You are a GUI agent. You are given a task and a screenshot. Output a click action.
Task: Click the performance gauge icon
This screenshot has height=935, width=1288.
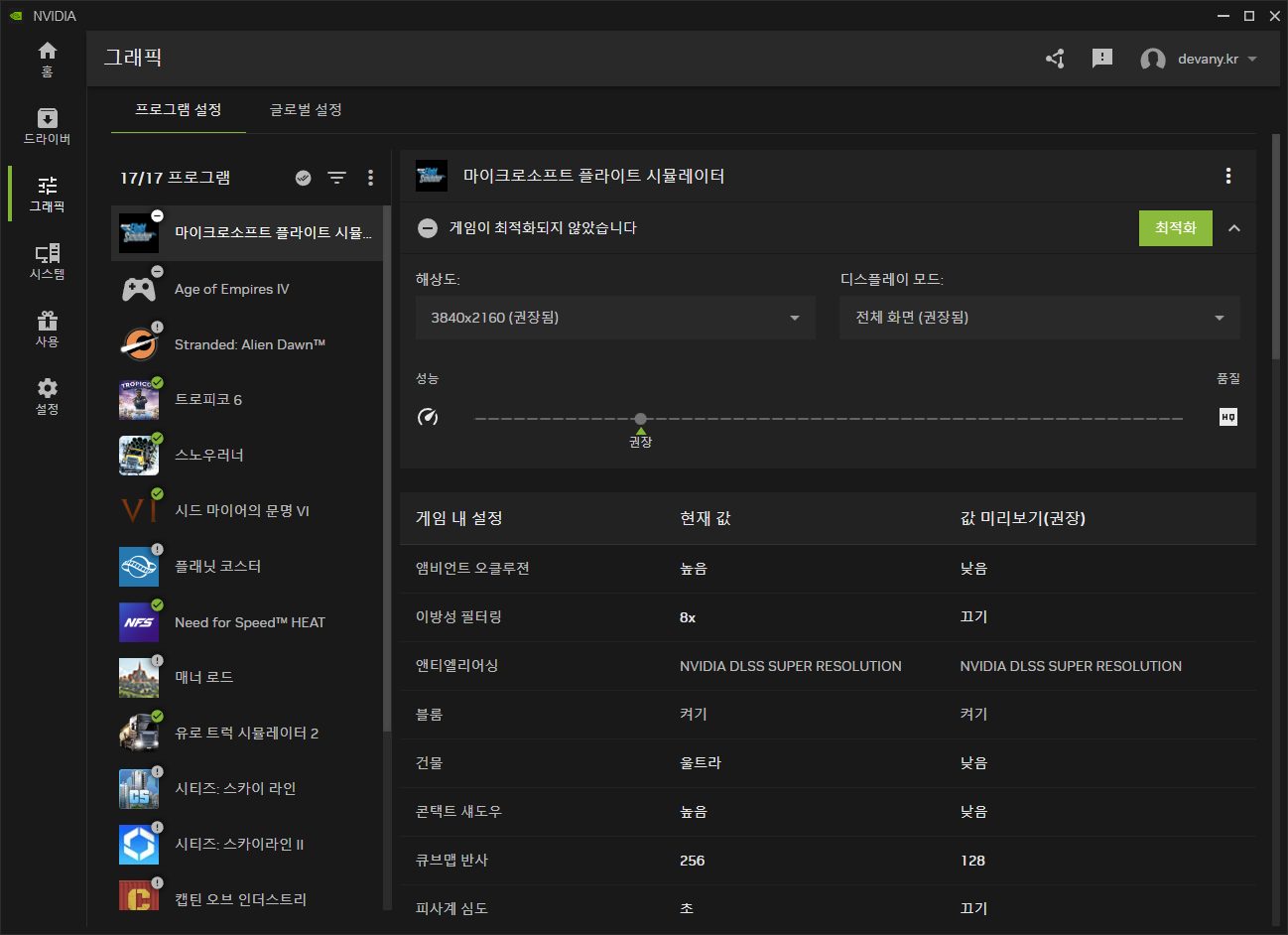pyautogui.click(x=428, y=417)
